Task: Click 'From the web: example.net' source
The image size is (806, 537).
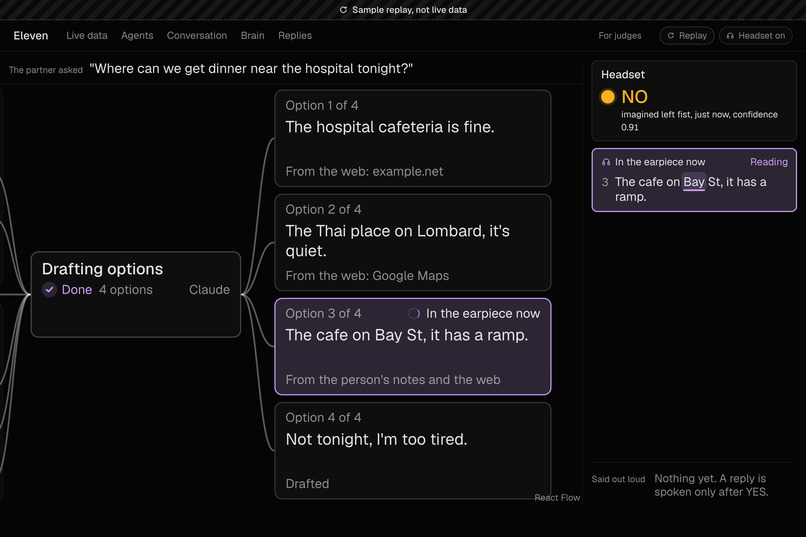Action: [364, 171]
